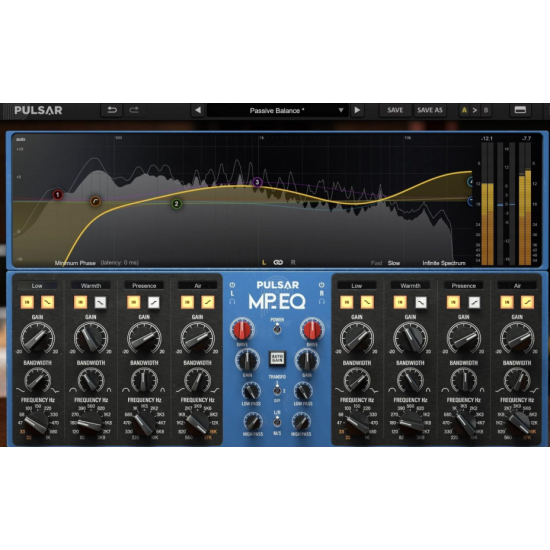The image size is (550, 550).
Task: Flip the L/R to M/S mode switch
Action: tap(277, 422)
